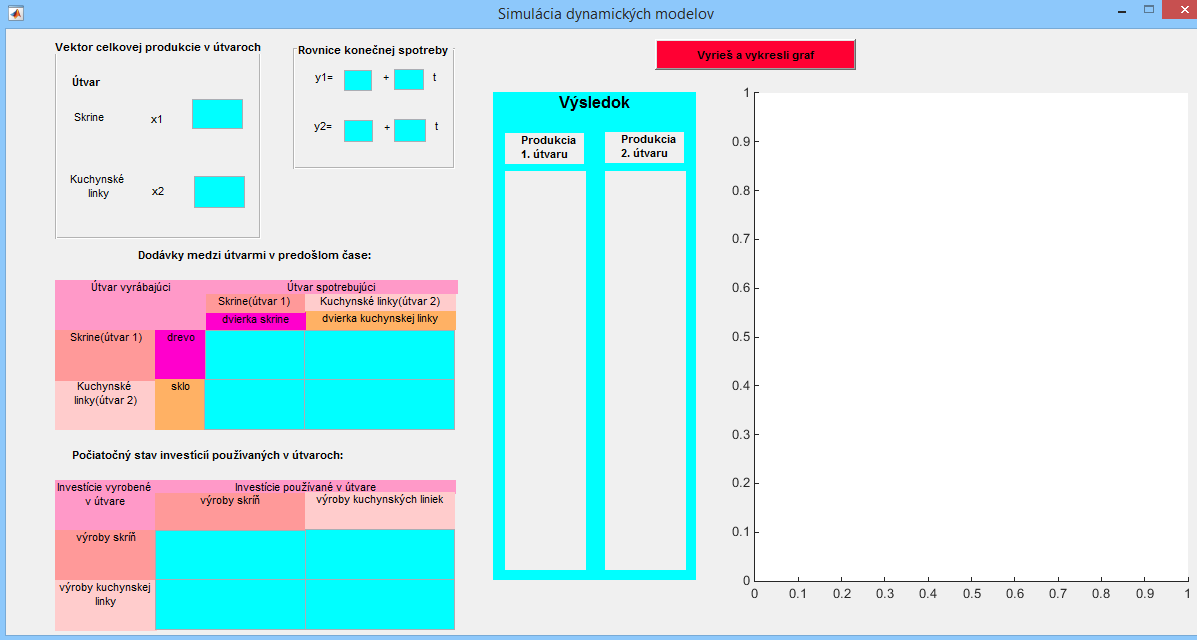This screenshot has width=1197, height=640.
Task: Select výroby kuchynskej linky row, kuchynských liniek cell
Action: 380,605
